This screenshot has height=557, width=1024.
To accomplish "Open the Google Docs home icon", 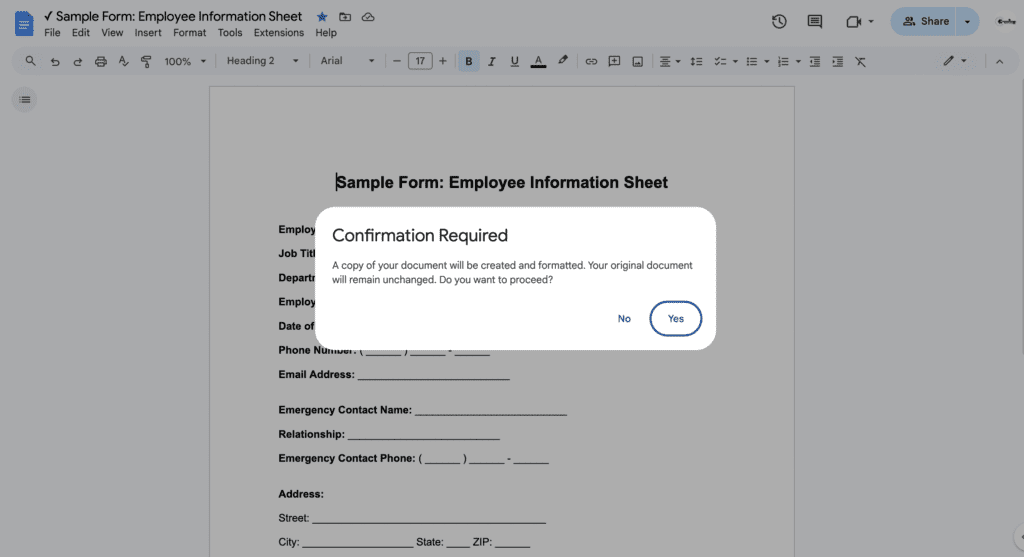I will pos(24,24).
